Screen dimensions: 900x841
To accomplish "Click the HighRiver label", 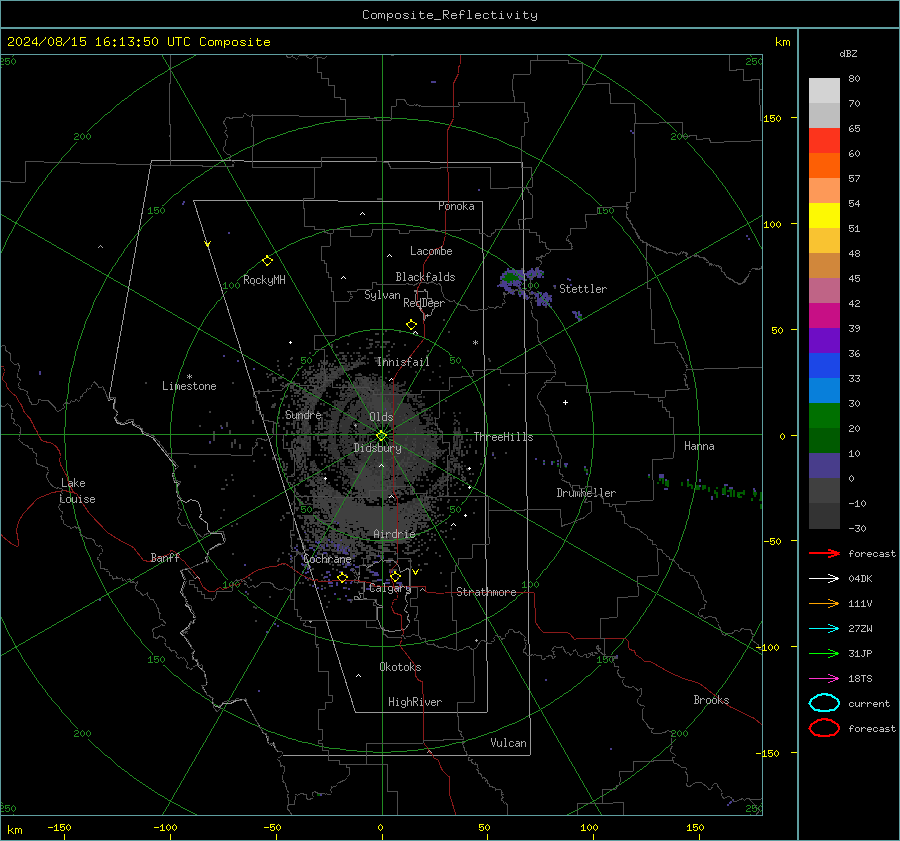I will click(x=415, y=702).
